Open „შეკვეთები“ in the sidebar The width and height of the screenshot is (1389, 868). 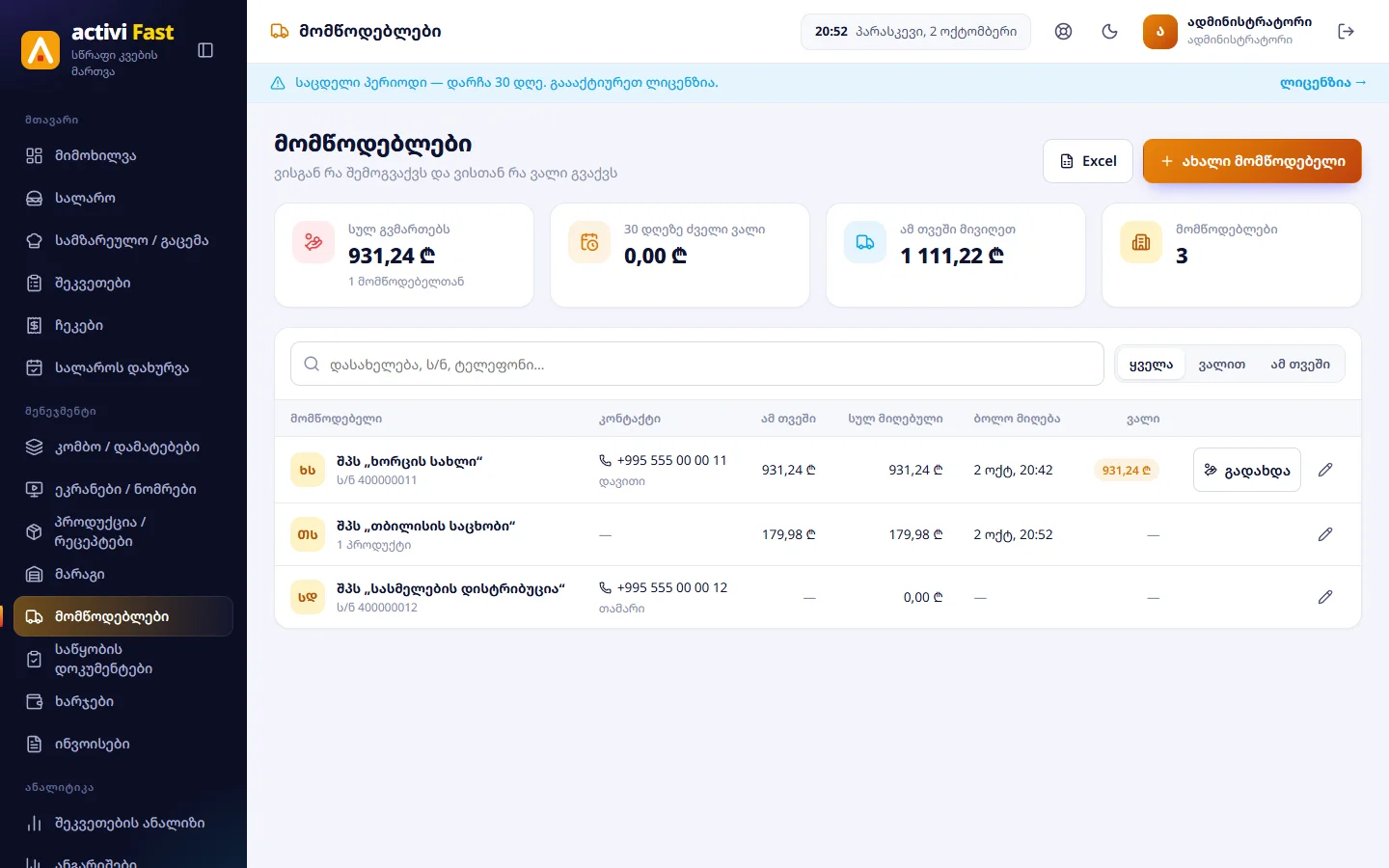[123, 283]
